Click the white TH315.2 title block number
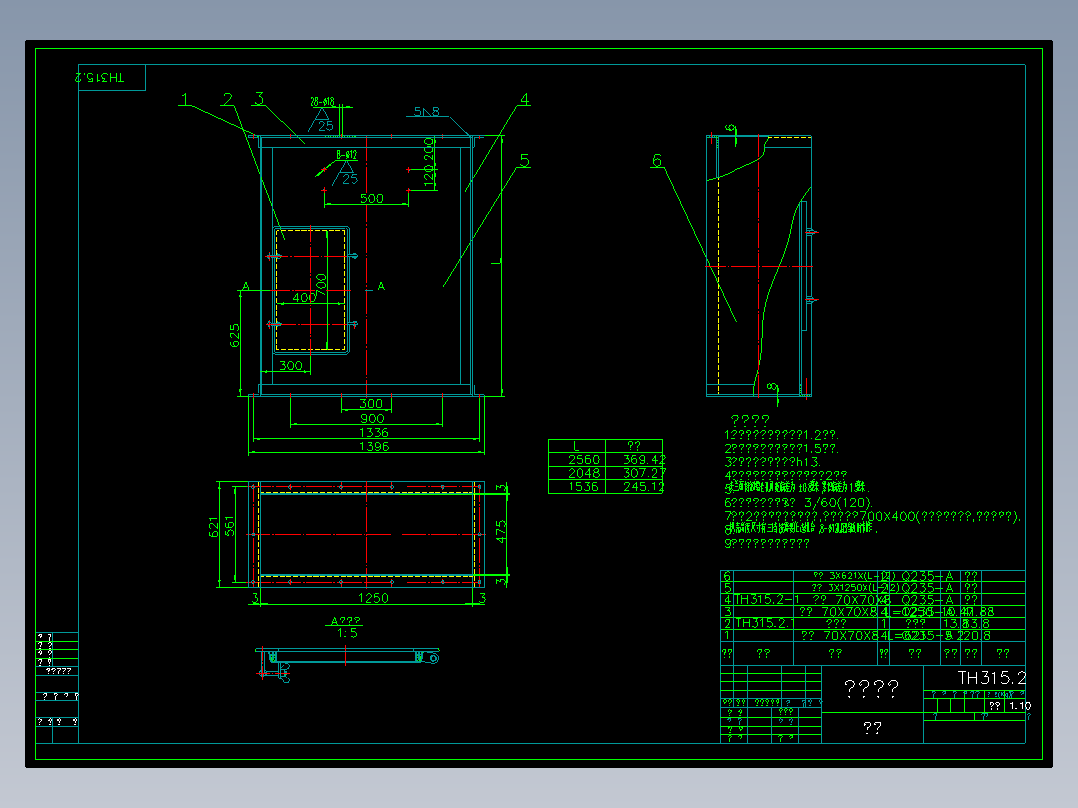The height and width of the screenshot is (808, 1078). [x=991, y=678]
